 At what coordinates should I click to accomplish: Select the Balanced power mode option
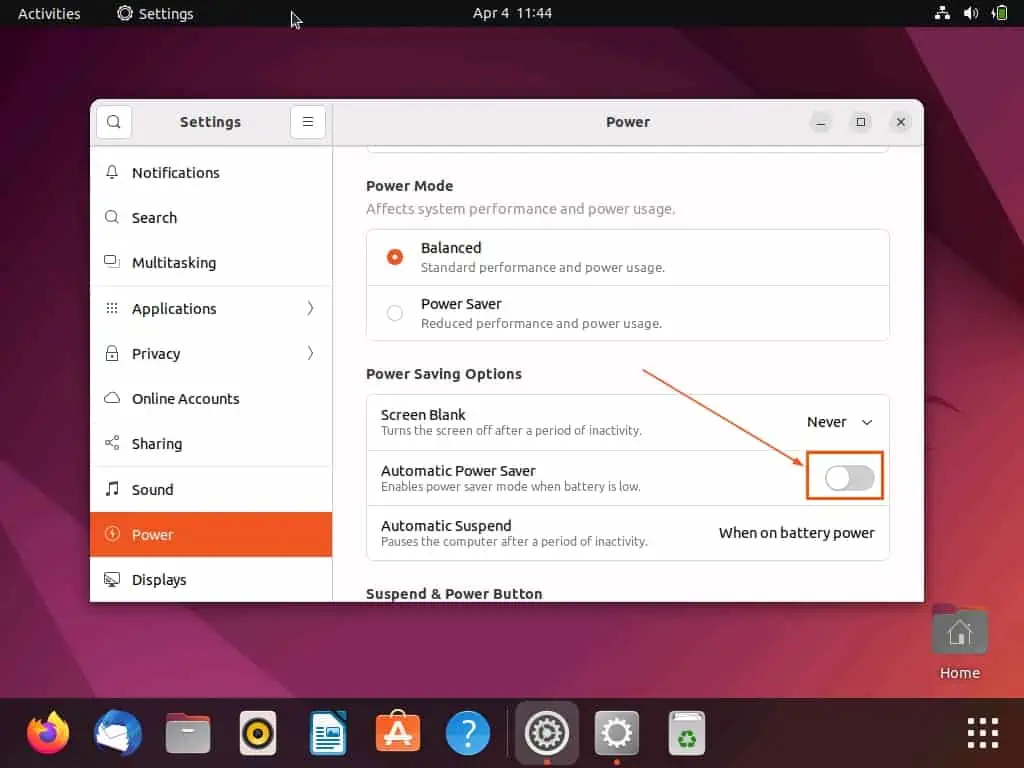pos(395,257)
